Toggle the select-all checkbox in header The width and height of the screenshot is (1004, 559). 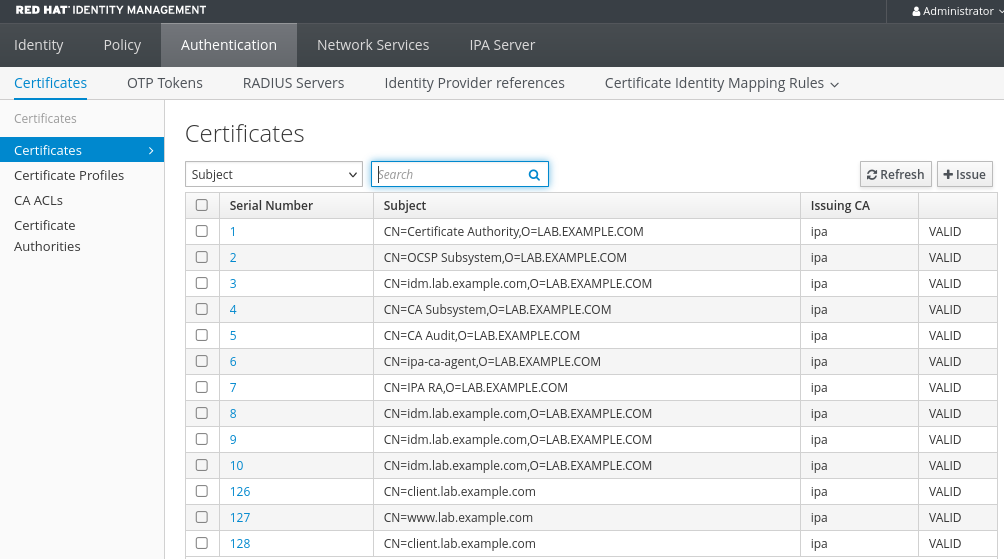coord(202,206)
